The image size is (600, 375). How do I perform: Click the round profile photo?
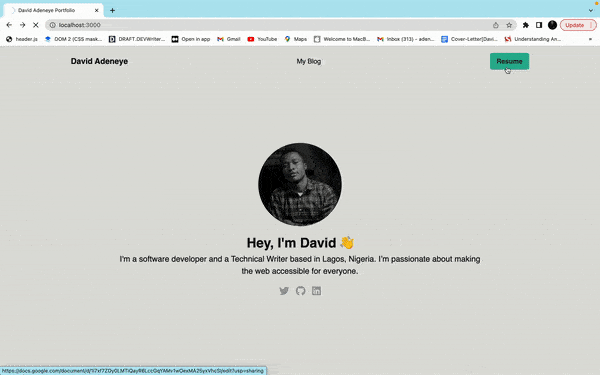pos(300,184)
